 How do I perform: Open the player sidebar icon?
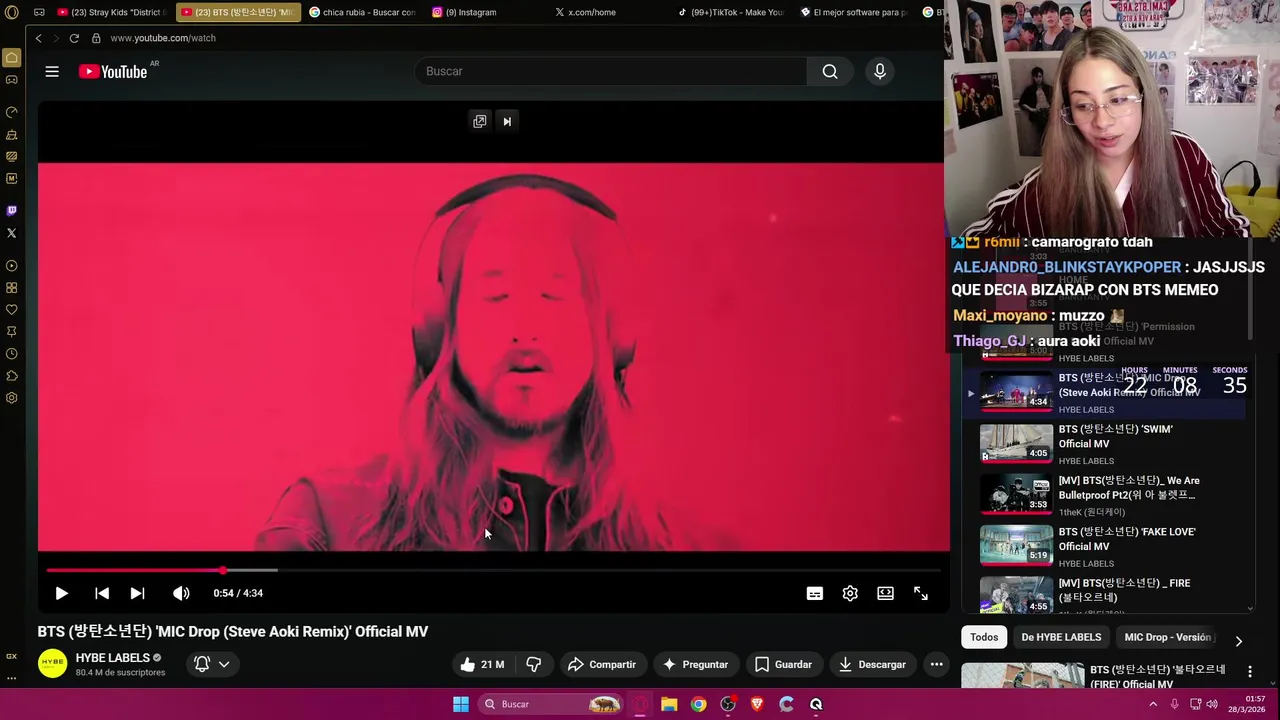coord(12,266)
